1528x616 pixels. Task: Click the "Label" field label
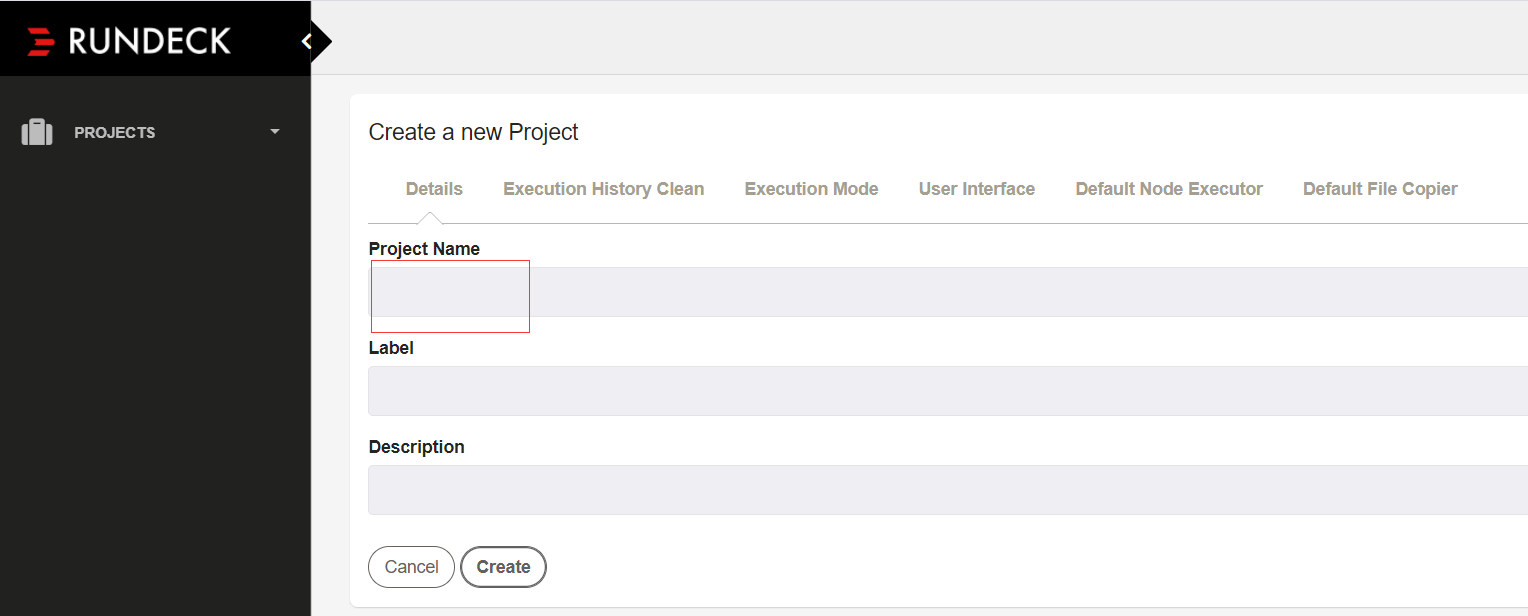(x=391, y=348)
